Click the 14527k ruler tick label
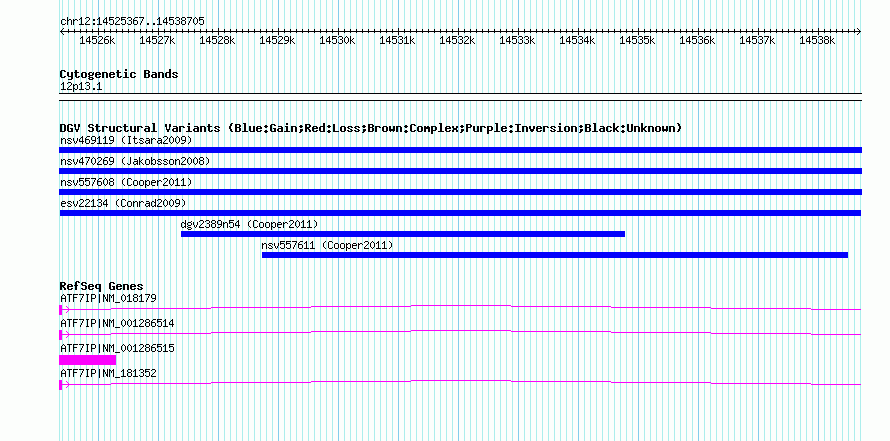Image resolution: width=890 pixels, height=441 pixels. click(157, 40)
